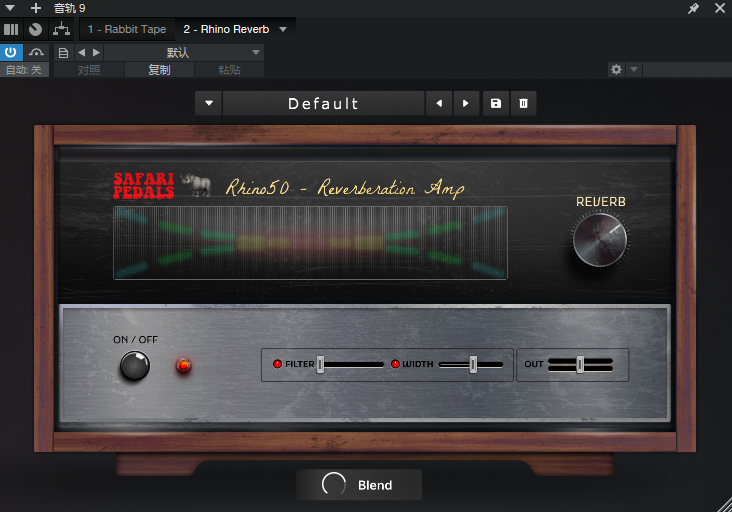Open the 默认 preset dropdown
The height and width of the screenshot is (512, 732).
tap(184, 53)
